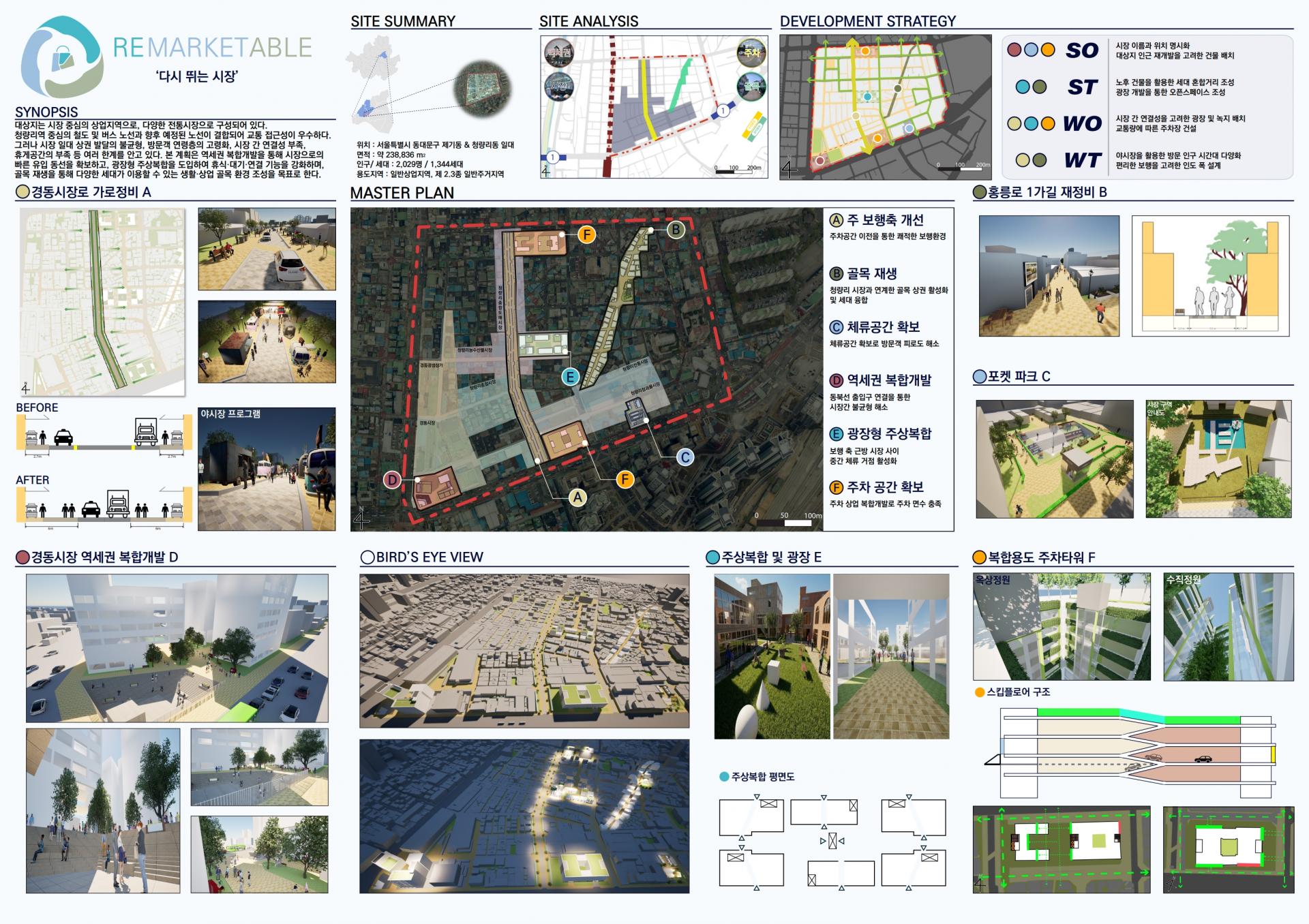The height and width of the screenshot is (924, 1309).
Task: Click the 골목 circular photo icon
Action: pyautogui.click(x=751, y=87)
